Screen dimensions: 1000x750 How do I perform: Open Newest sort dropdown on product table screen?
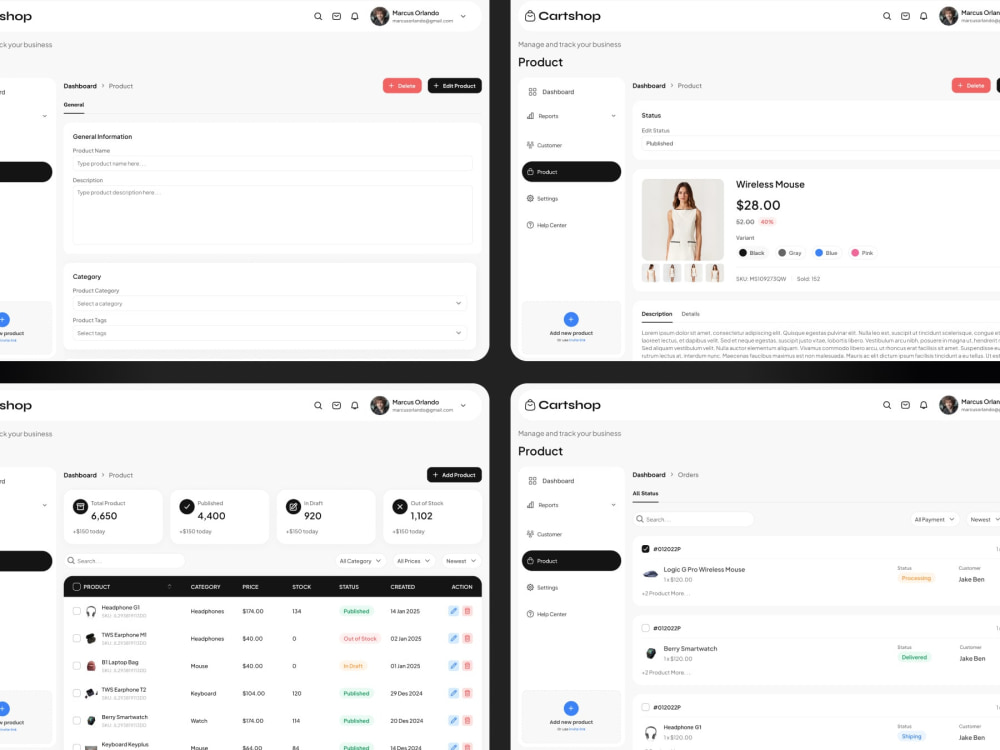[x=461, y=561]
